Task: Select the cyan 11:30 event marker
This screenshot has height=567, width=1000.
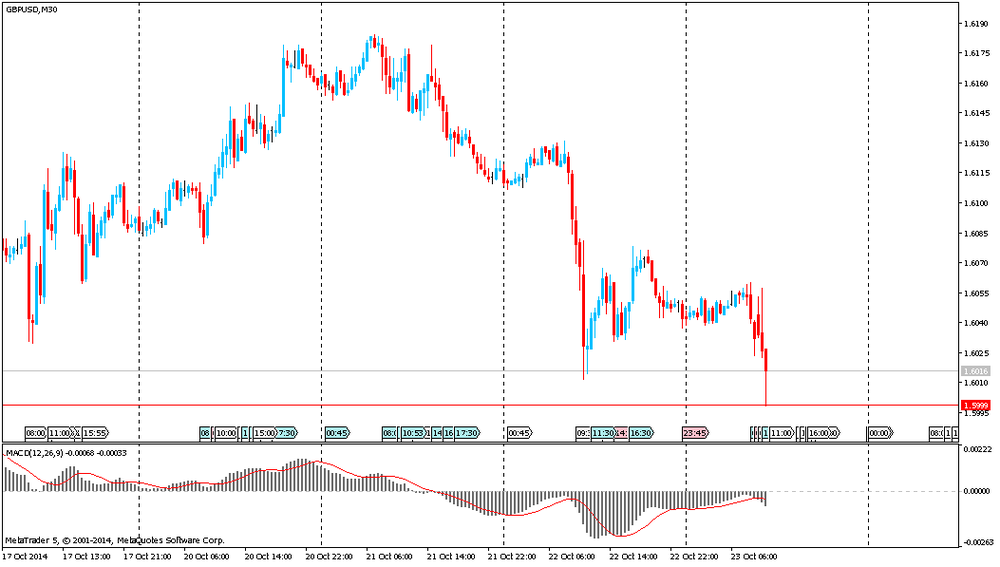Action: pos(603,433)
